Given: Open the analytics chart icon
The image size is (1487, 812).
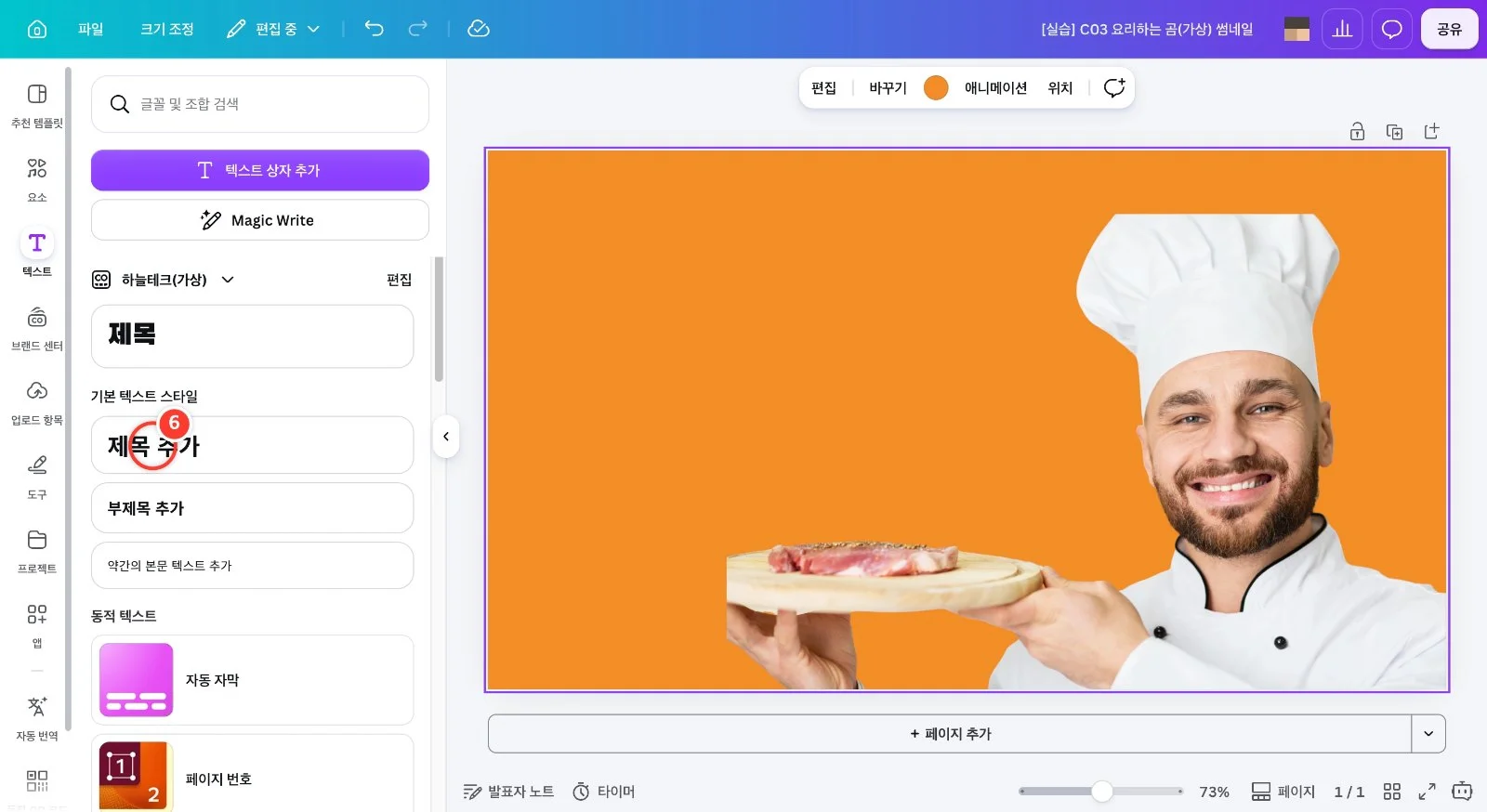Looking at the screenshot, I should click(1342, 29).
